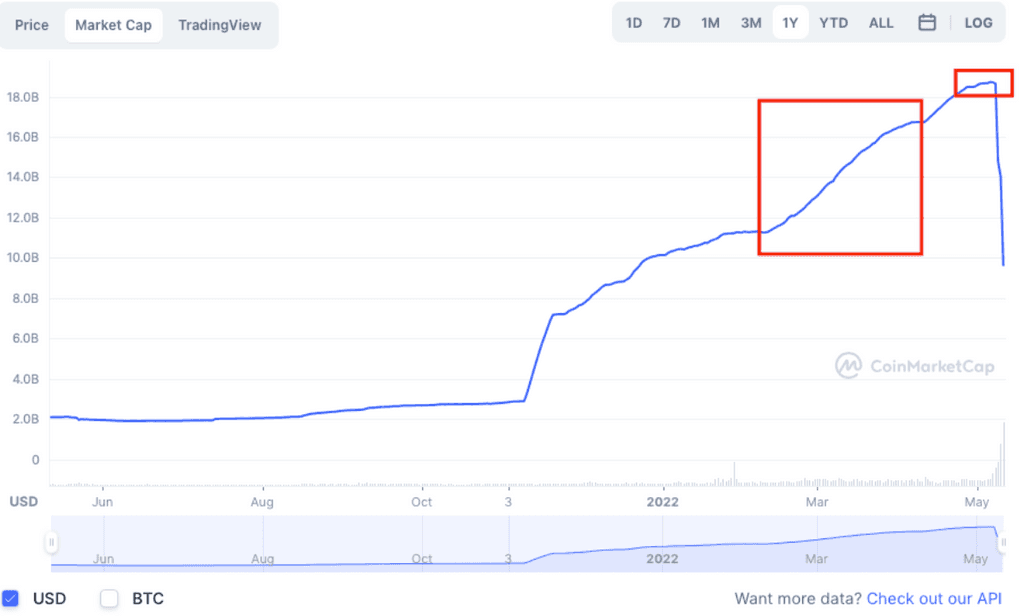1024x616 pixels.
Task: Click the 10.0B y-axis label
Action: [x=23, y=257]
